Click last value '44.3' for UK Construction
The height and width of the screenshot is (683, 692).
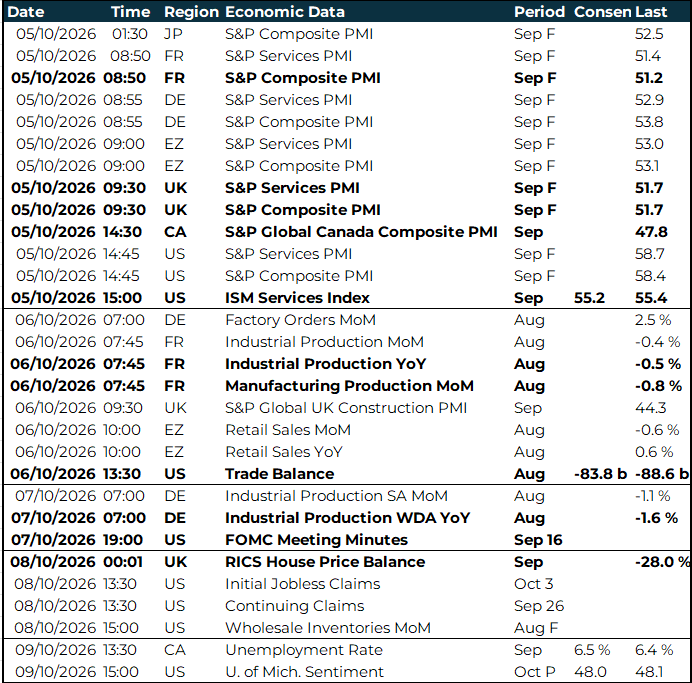click(650, 408)
